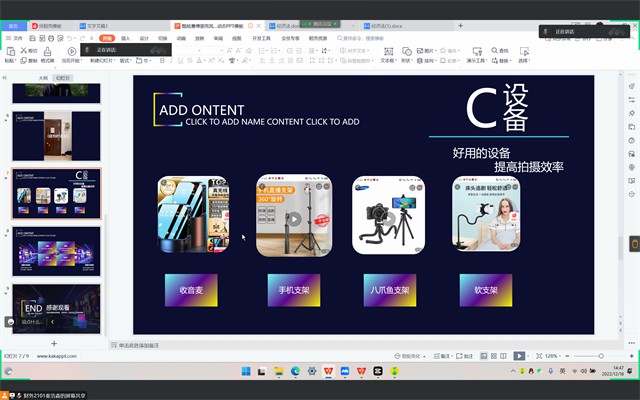Show hidden system tray icons
640x400 pixels.
click(513, 371)
